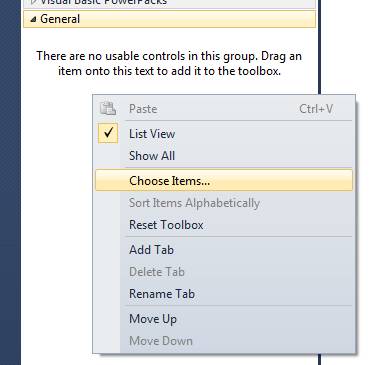Toggle the List View checkmark
Screen dimensions: 381x365
point(108,133)
